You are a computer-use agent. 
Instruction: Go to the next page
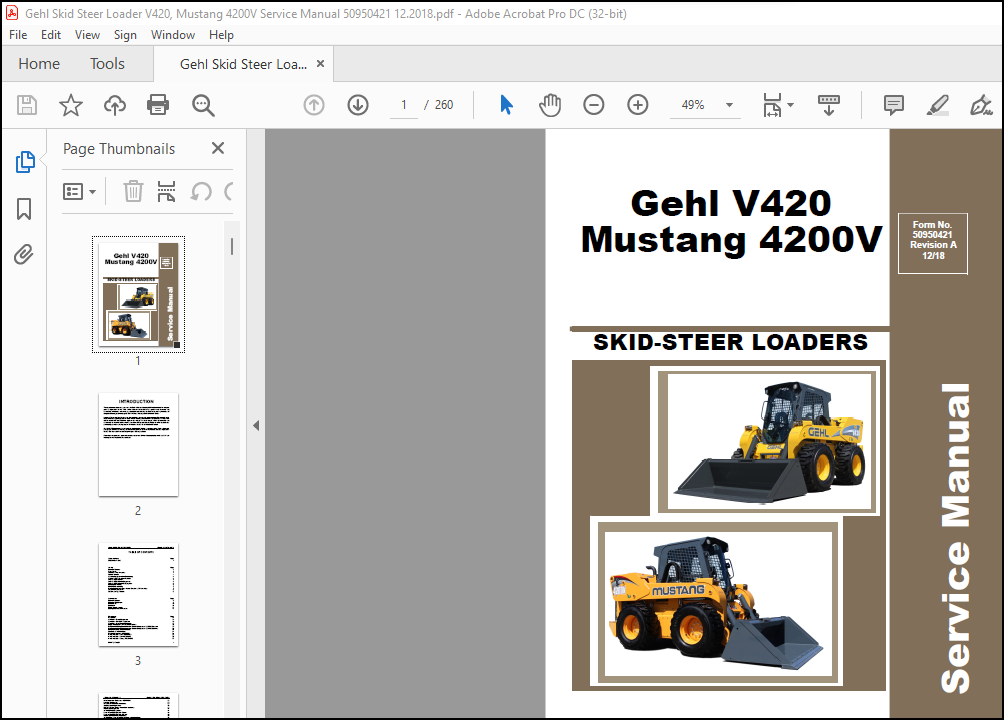coord(358,104)
